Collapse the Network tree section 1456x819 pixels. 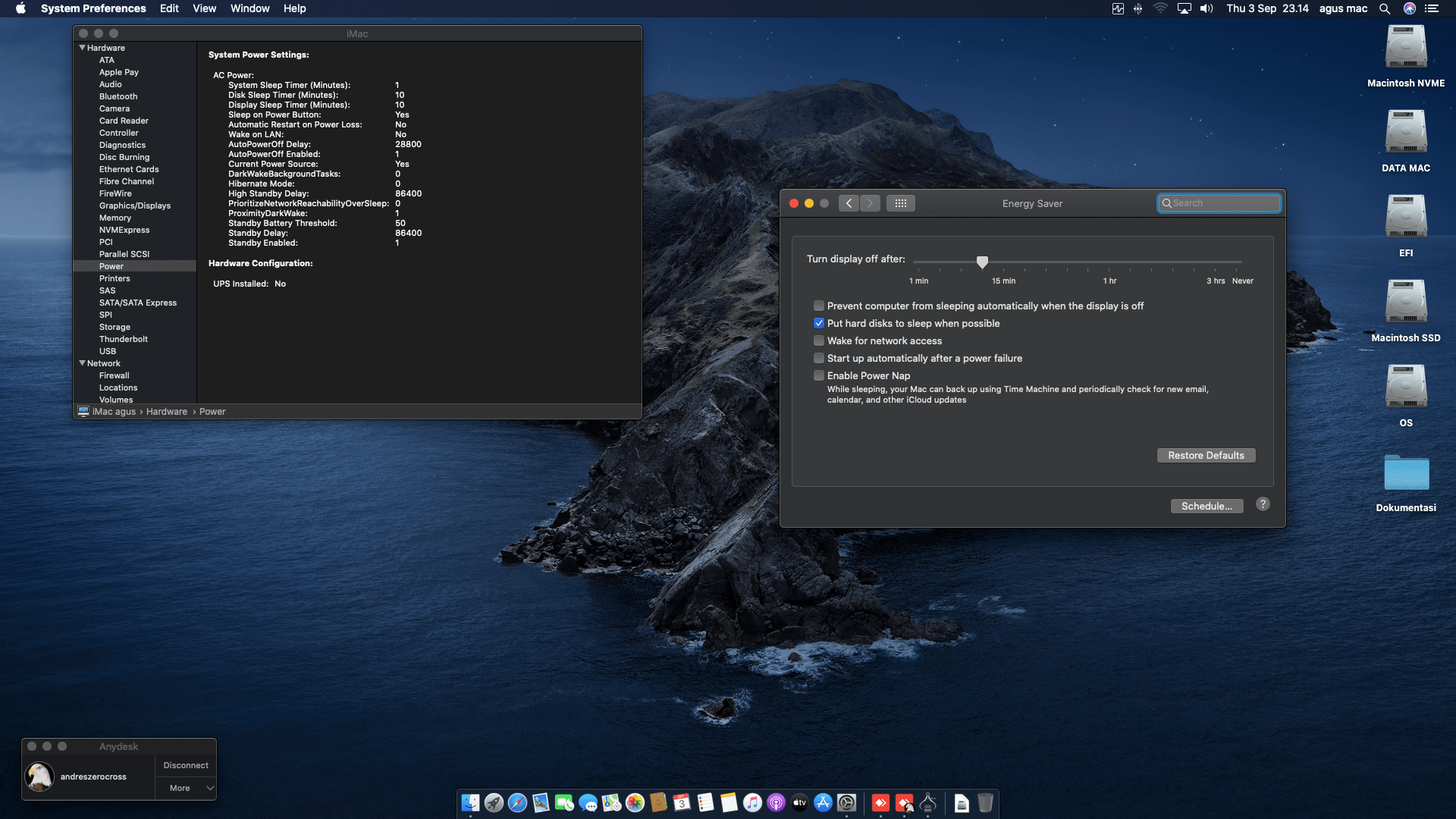(82, 363)
